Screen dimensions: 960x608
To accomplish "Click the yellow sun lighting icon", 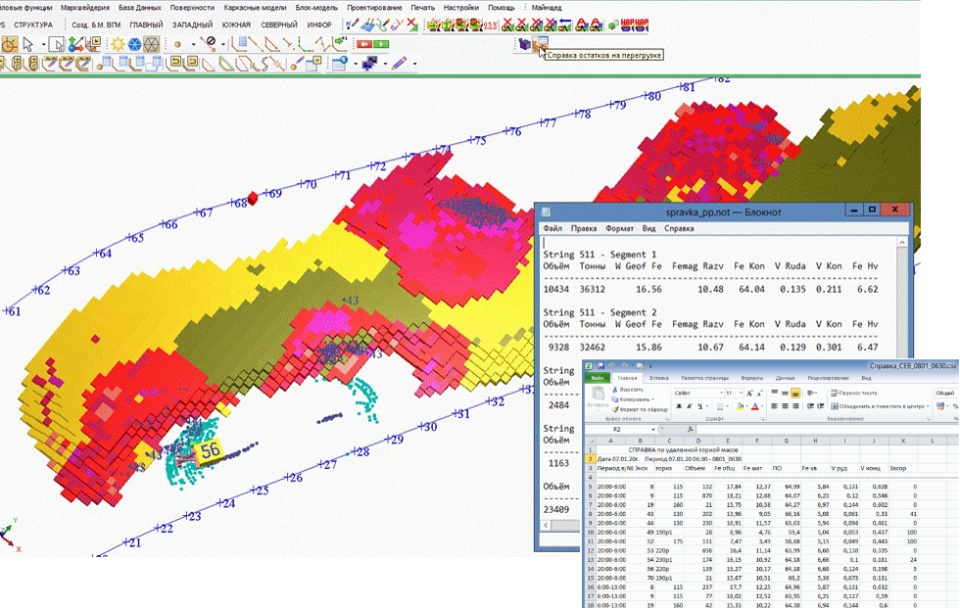I will pos(117,44).
